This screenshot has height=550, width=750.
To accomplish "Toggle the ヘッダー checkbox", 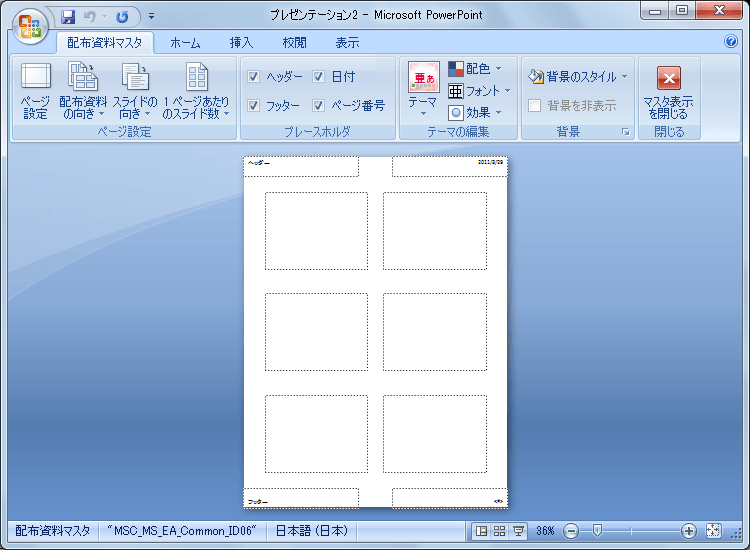I will pos(254,77).
